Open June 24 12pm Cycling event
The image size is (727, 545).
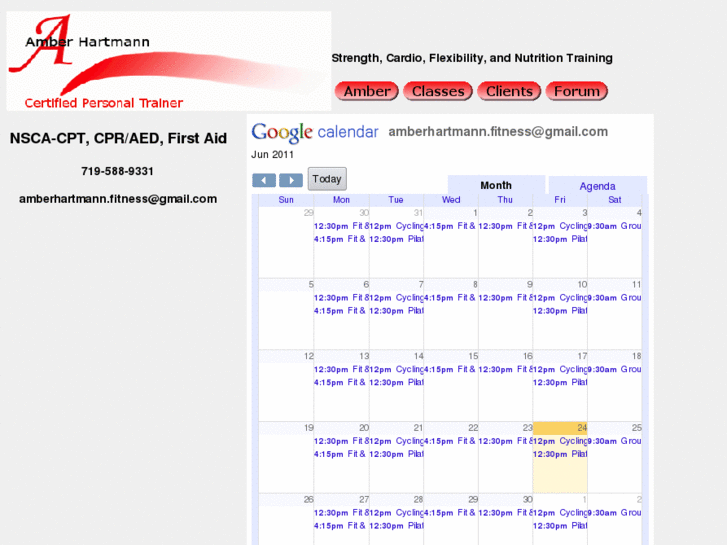click(560, 441)
